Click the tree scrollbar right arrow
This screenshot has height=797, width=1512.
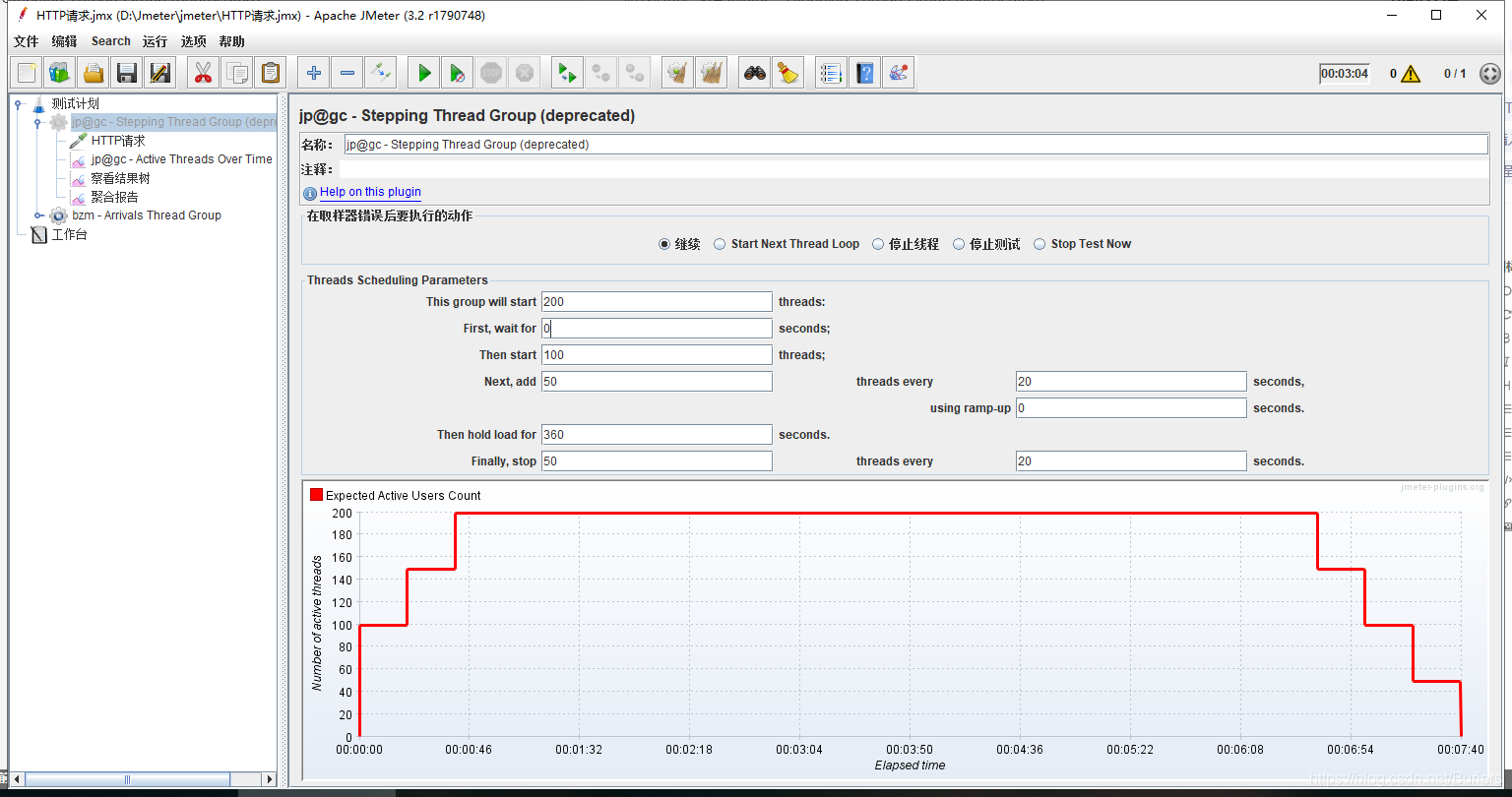click(269, 779)
